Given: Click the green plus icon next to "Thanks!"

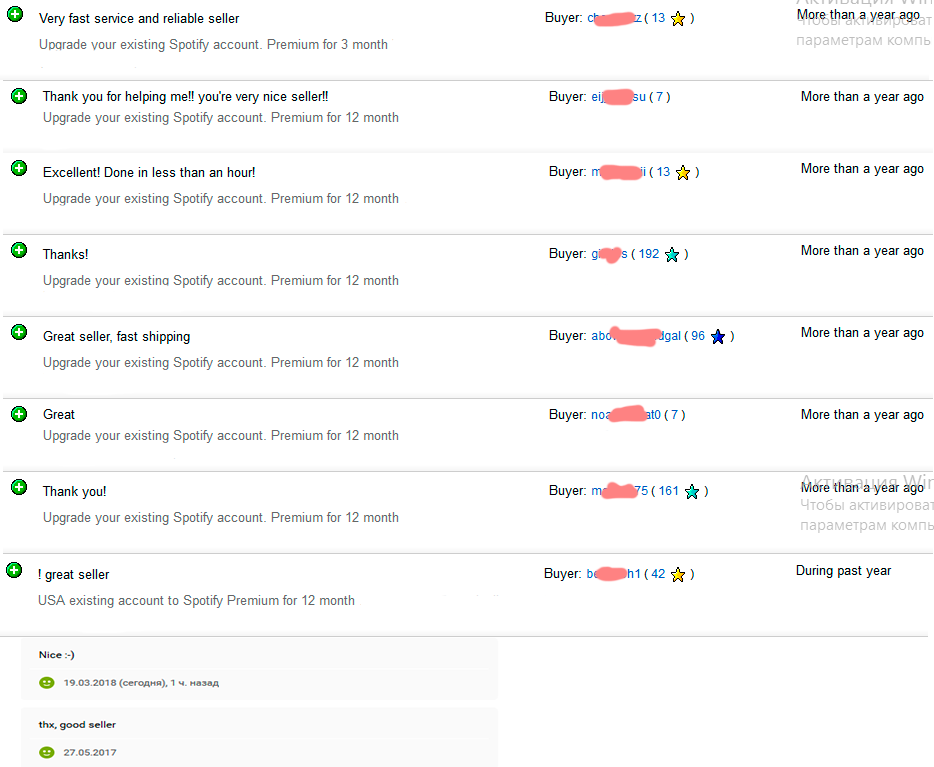Looking at the screenshot, I should [19, 250].
